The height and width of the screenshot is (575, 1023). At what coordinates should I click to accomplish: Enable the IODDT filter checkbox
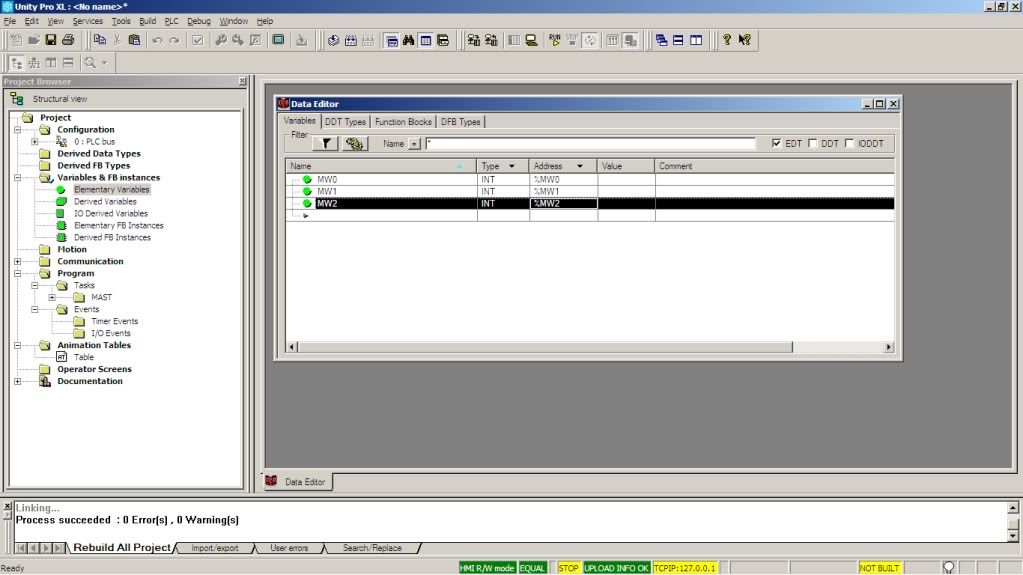pos(849,143)
